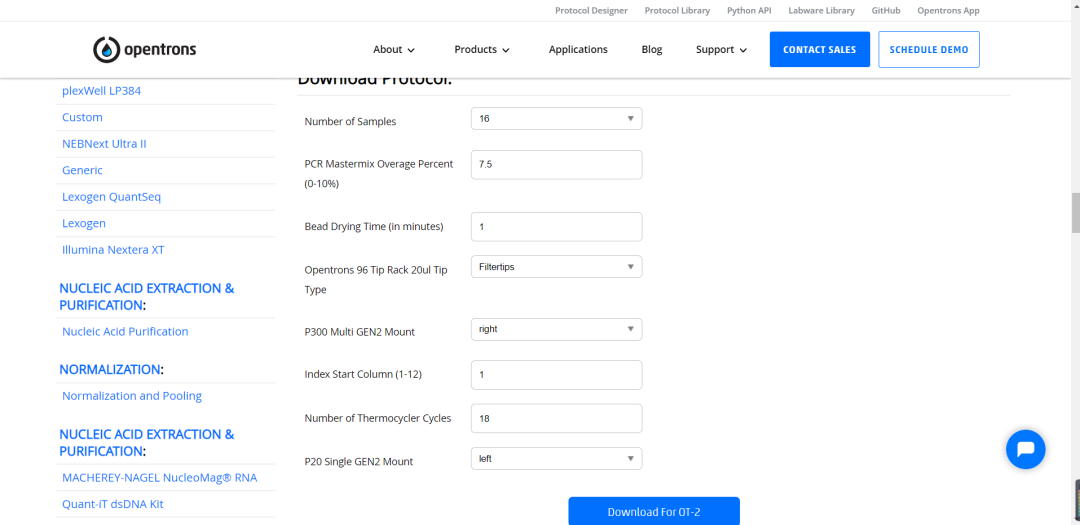Open the Lexogen sidebar link
Viewport: 1080px width, 525px height.
[x=84, y=223]
